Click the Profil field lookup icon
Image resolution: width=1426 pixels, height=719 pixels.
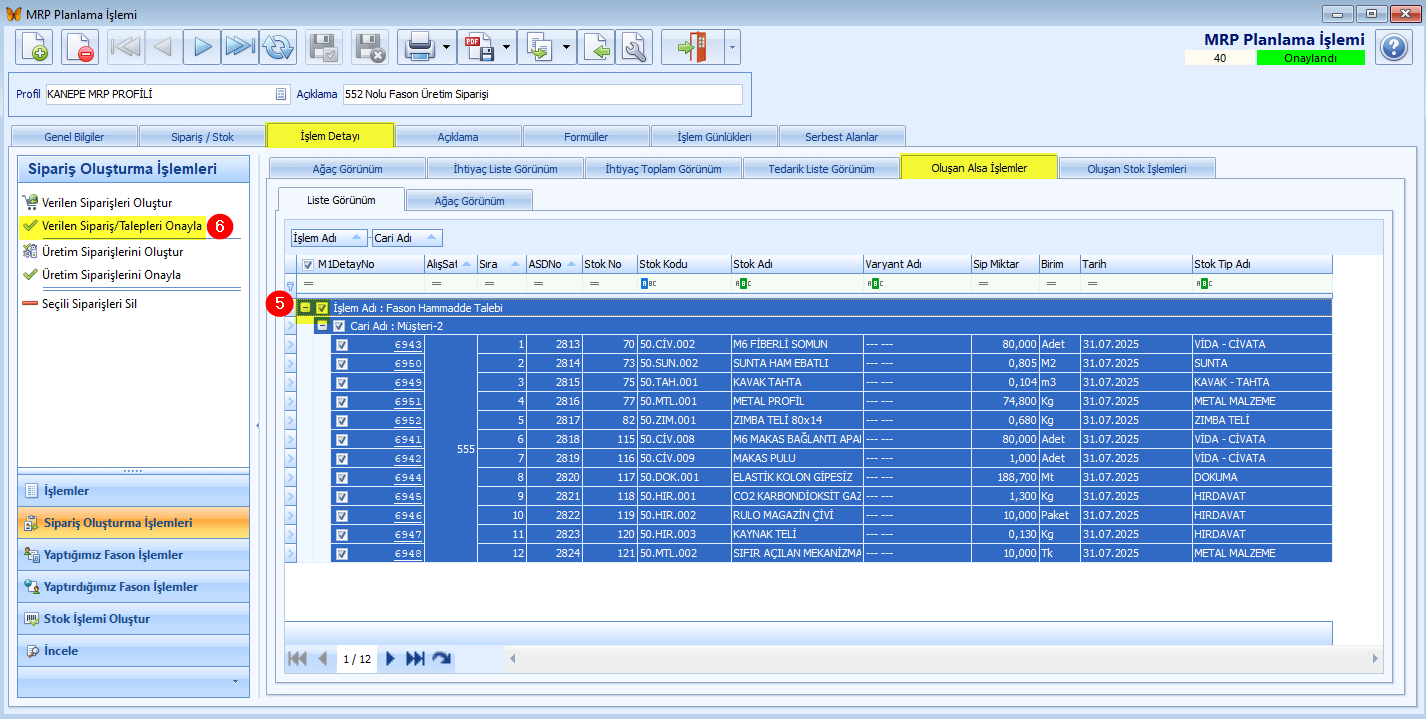tap(281, 94)
